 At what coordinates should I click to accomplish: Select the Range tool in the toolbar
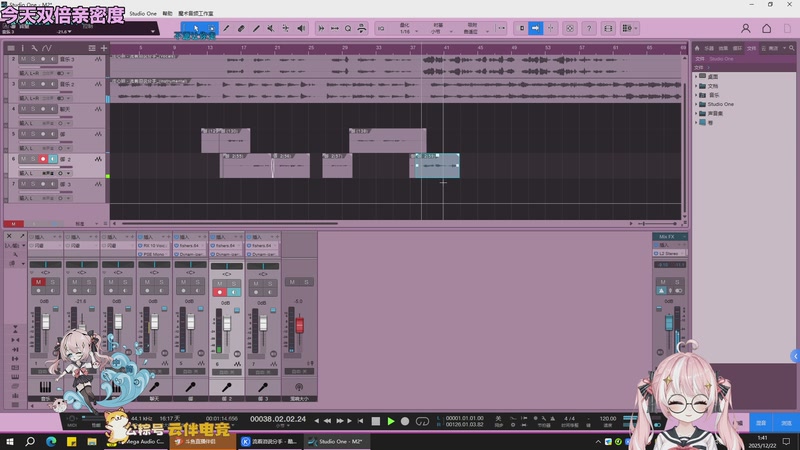(211, 29)
